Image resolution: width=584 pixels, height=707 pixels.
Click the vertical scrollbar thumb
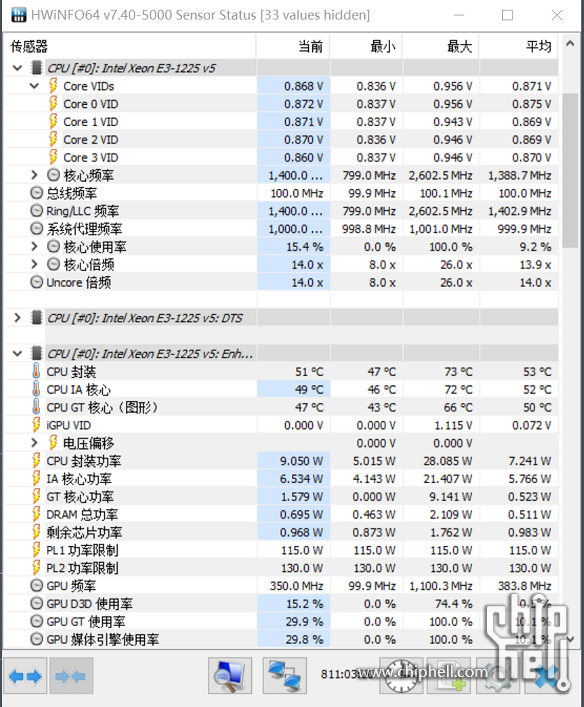570,170
